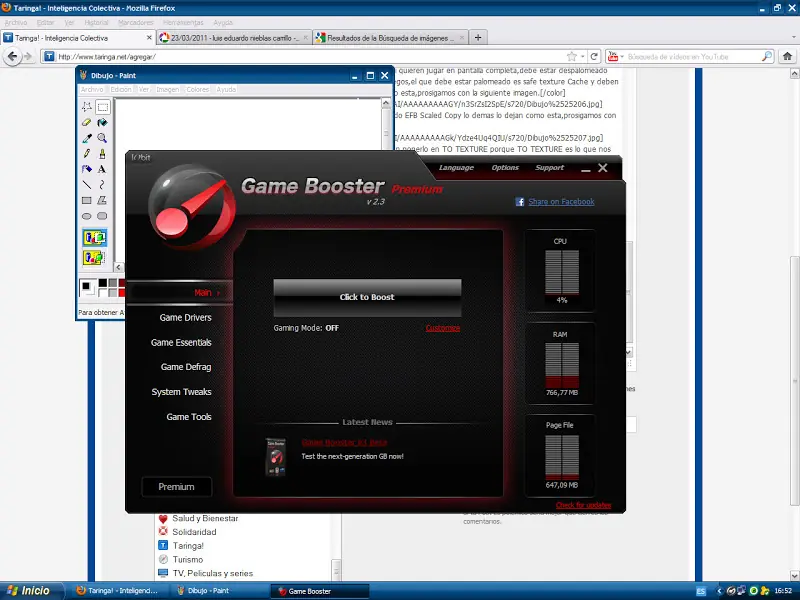Viewport: 800px width, 600px height.
Task: Switch to Dibujo - Paint taskbar button
Action: click(219, 591)
